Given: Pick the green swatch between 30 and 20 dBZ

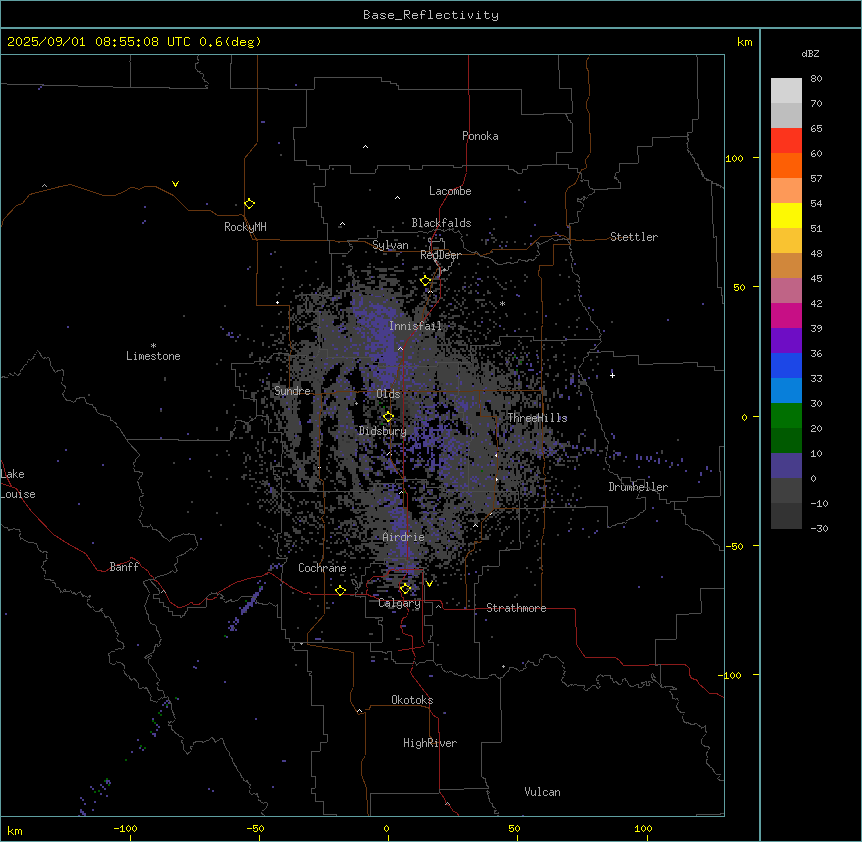Looking at the screenshot, I should [x=786, y=416].
